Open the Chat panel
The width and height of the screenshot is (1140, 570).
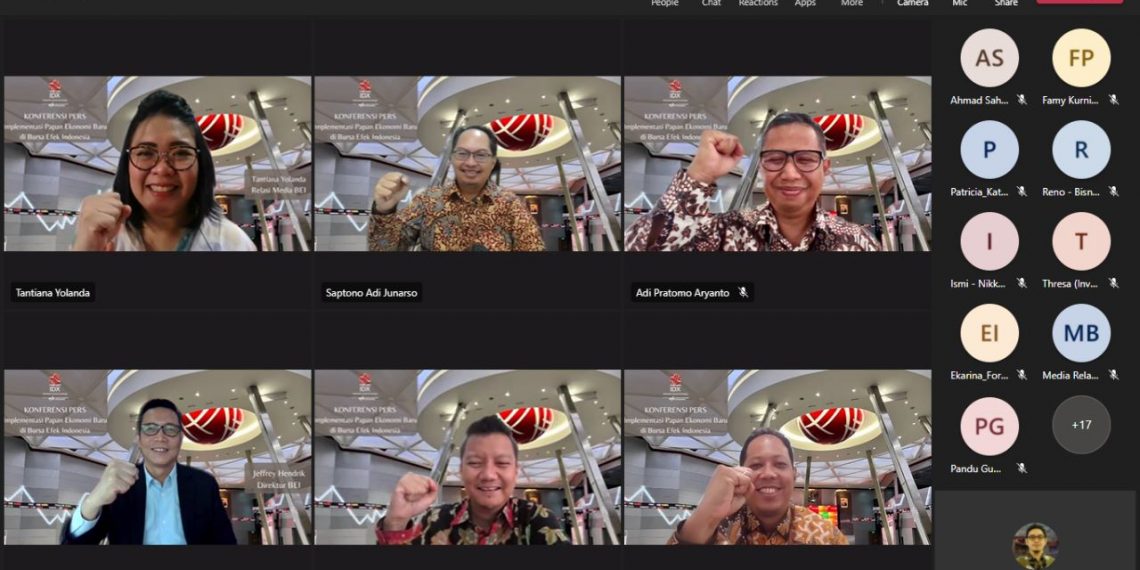(711, 3)
